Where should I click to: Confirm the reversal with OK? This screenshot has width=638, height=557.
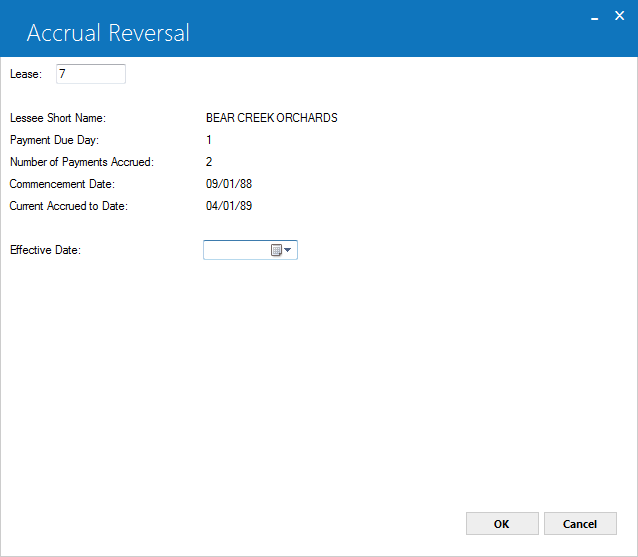(502, 524)
